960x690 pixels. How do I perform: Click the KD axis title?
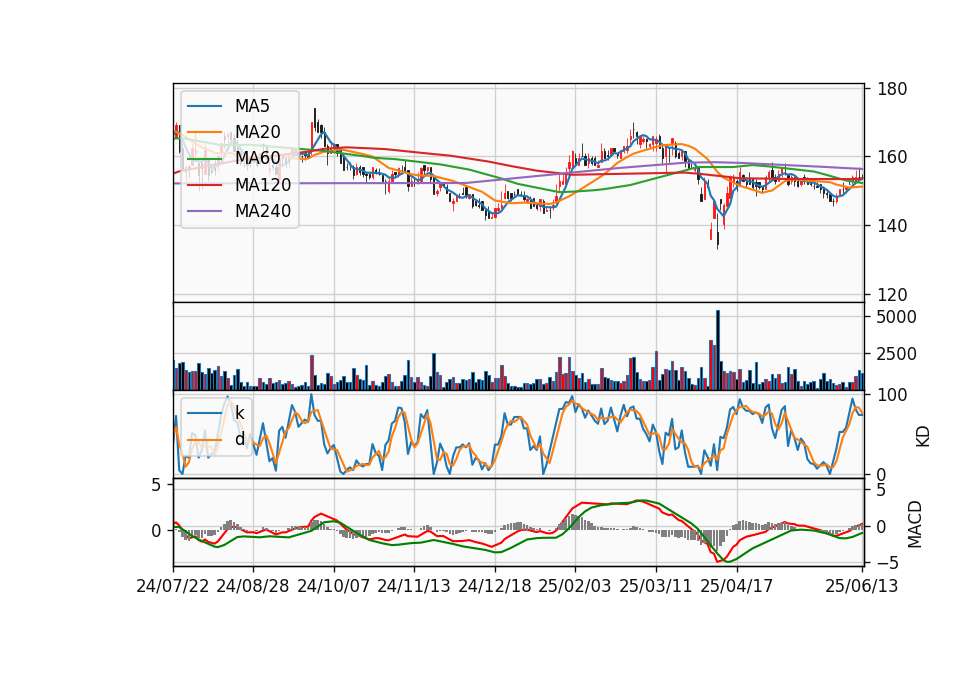(923, 436)
